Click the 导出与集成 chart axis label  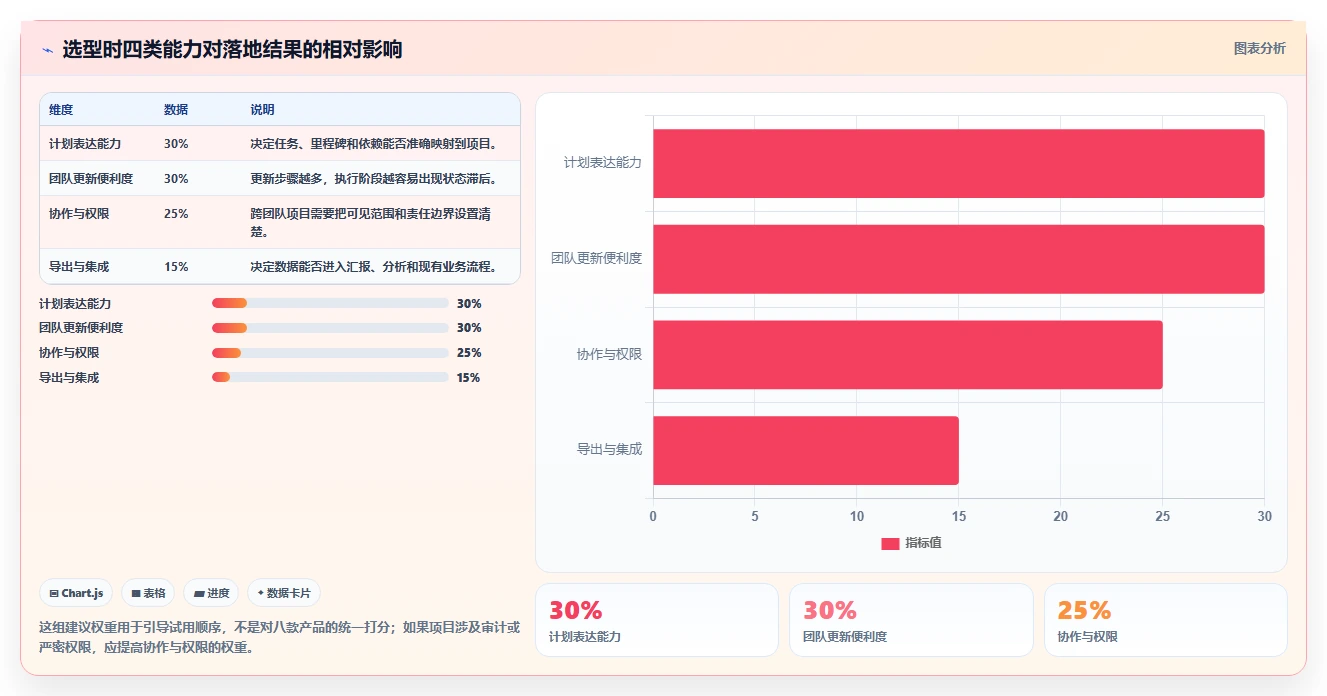pyautogui.click(x=609, y=449)
